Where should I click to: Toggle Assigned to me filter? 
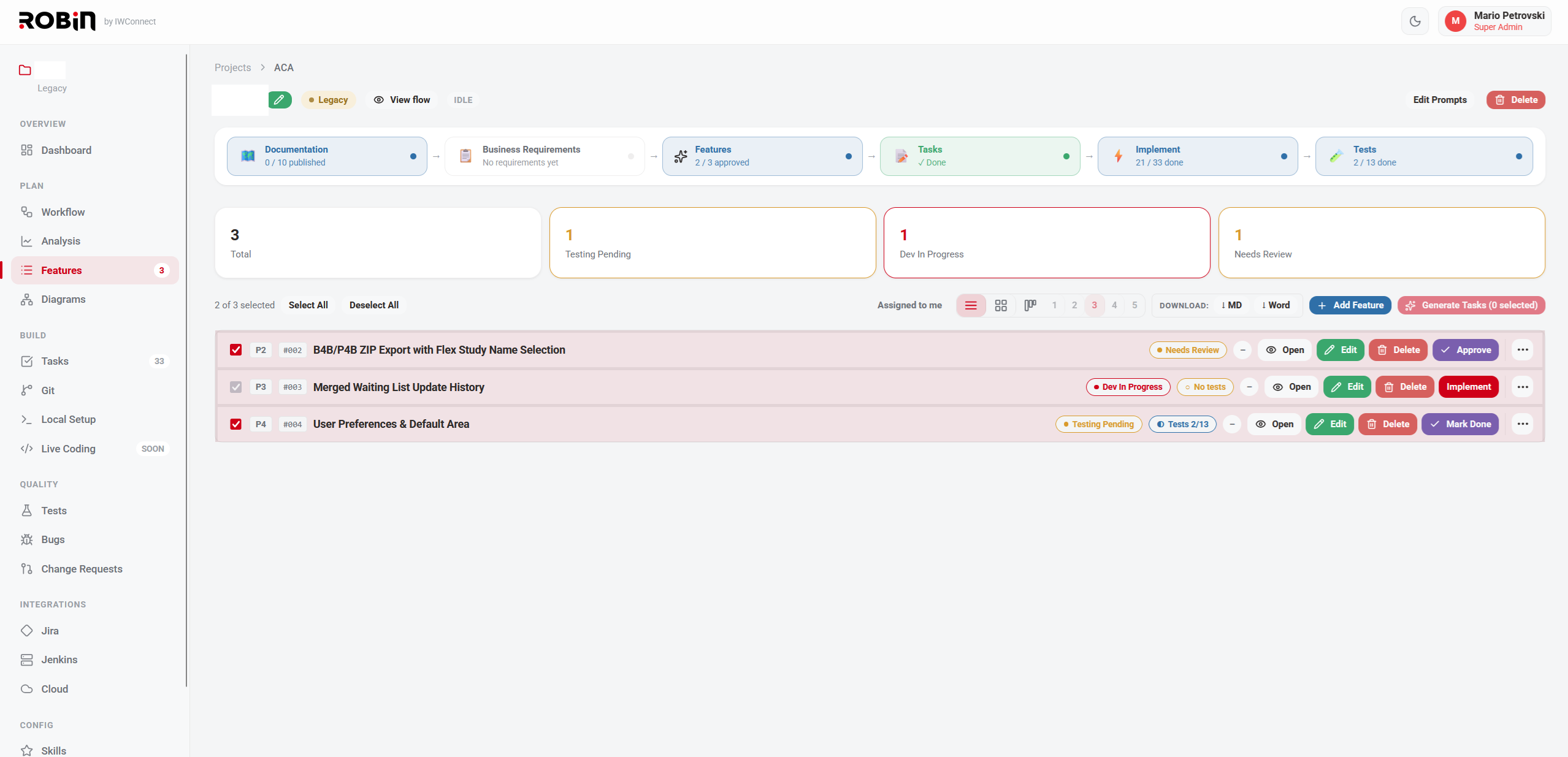coord(909,305)
